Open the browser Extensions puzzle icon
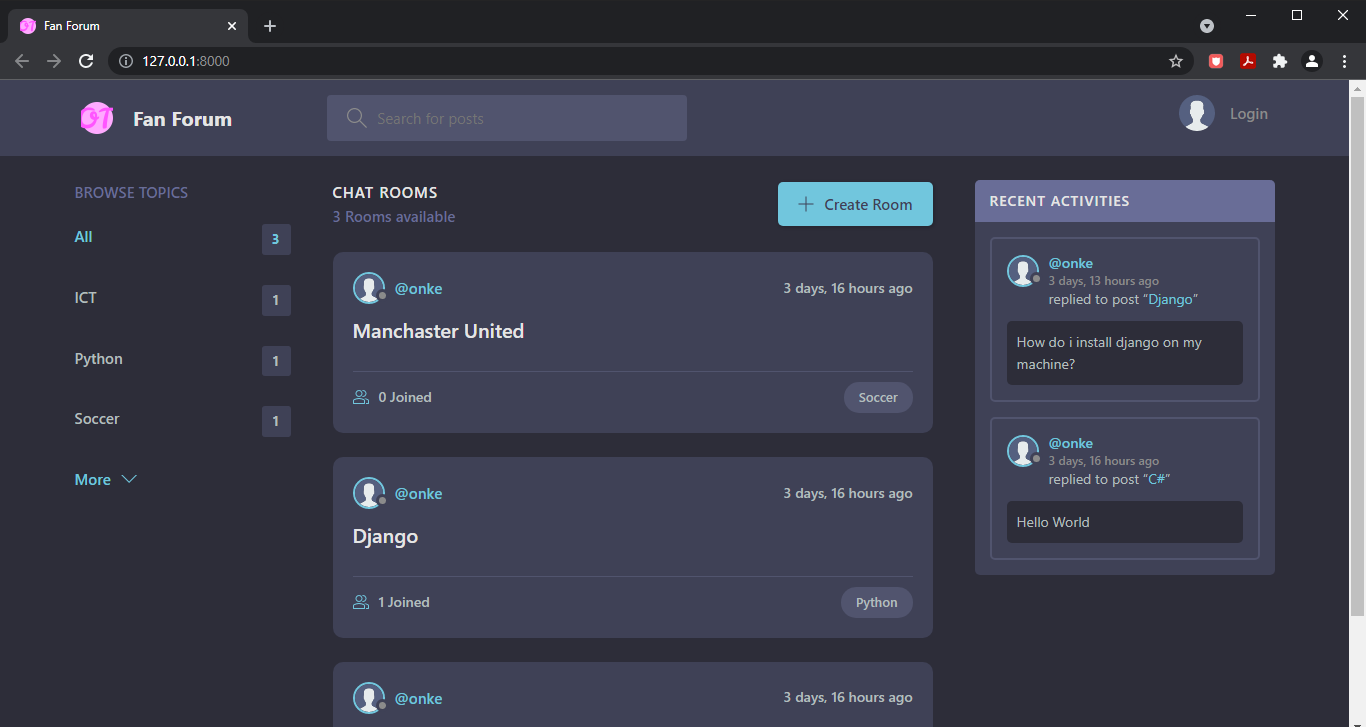Image resolution: width=1366 pixels, height=727 pixels. 1279,61
